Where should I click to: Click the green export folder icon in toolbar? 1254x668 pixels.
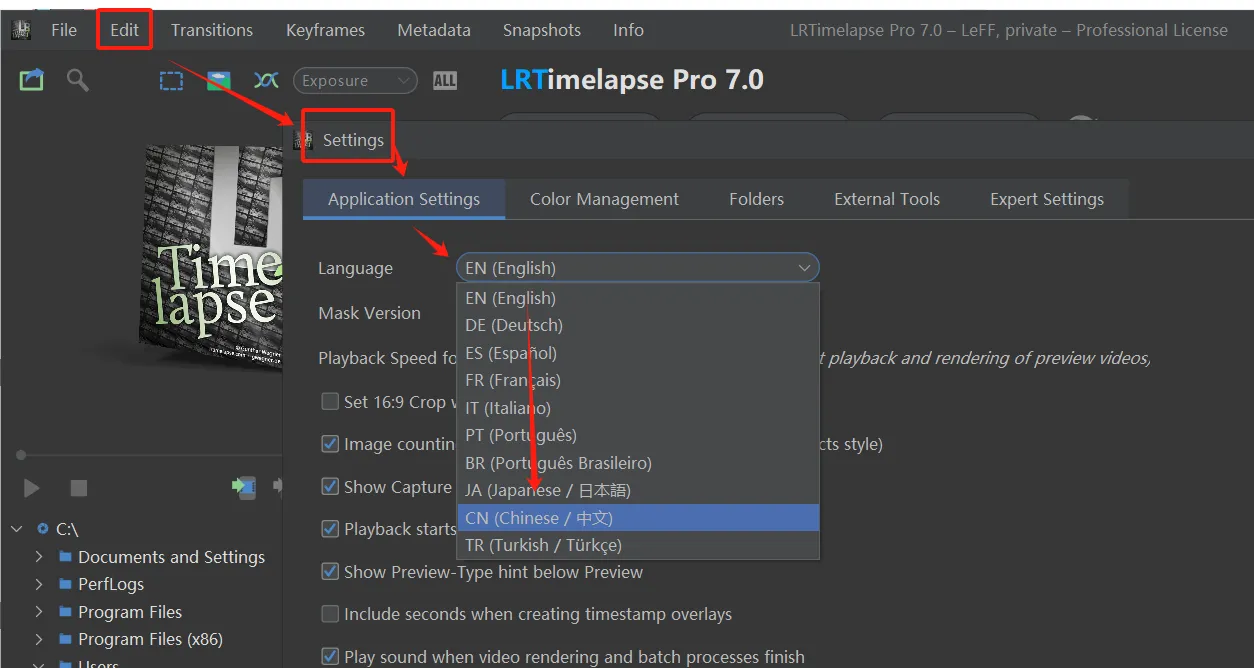coord(31,80)
